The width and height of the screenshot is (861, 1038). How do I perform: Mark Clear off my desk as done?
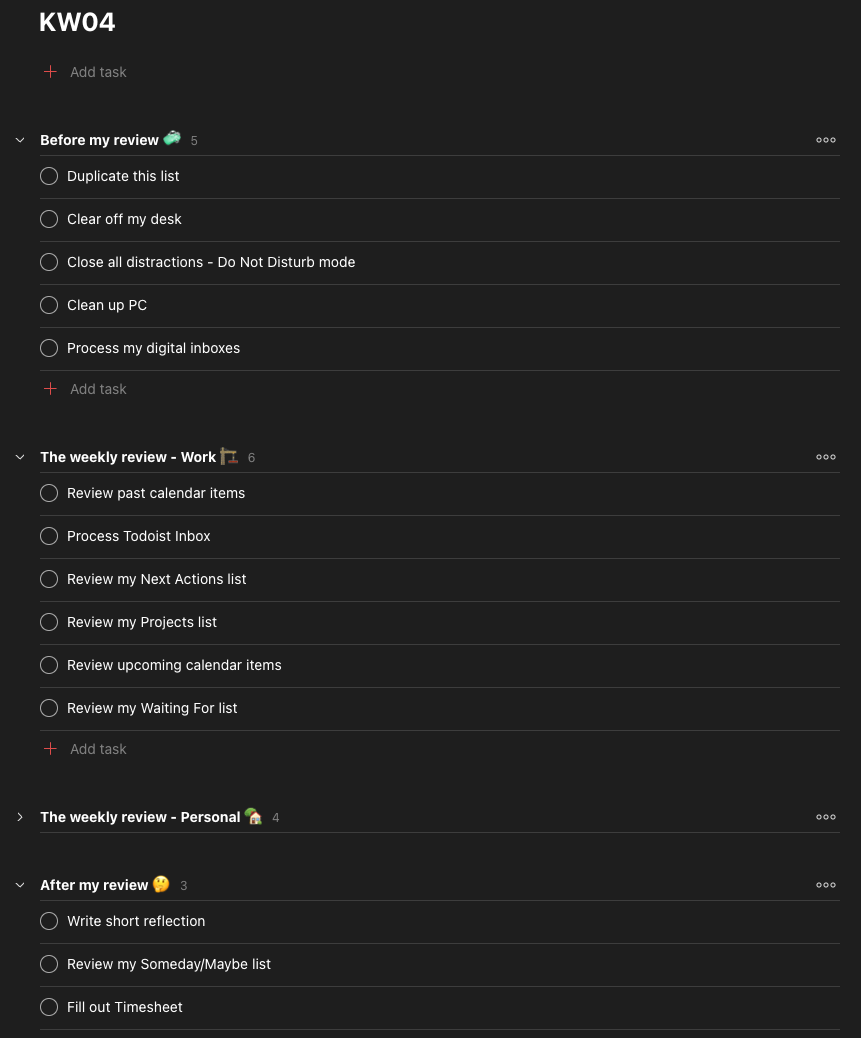tap(49, 219)
